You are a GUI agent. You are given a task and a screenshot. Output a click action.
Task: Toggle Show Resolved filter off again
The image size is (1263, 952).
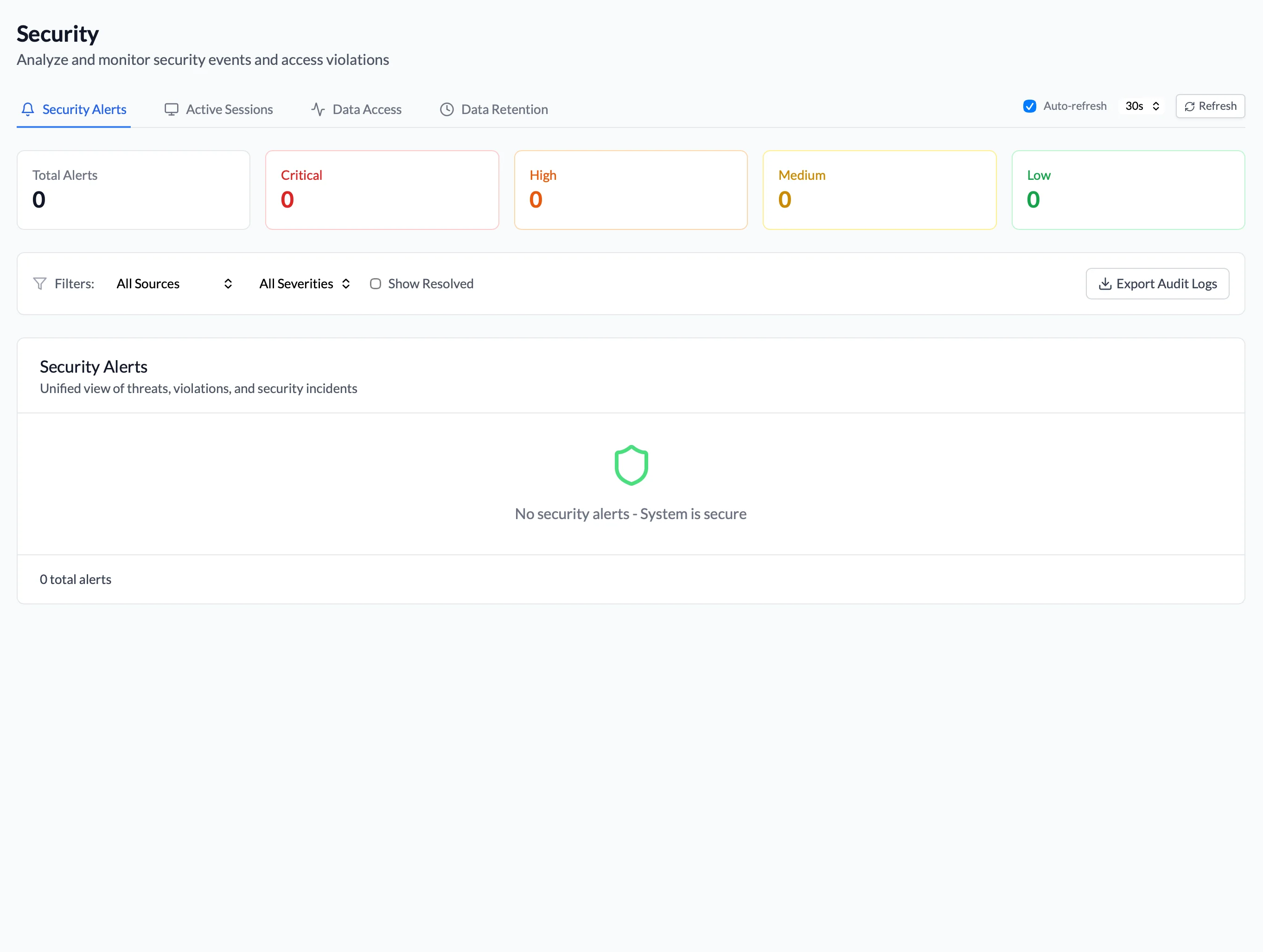pos(376,283)
